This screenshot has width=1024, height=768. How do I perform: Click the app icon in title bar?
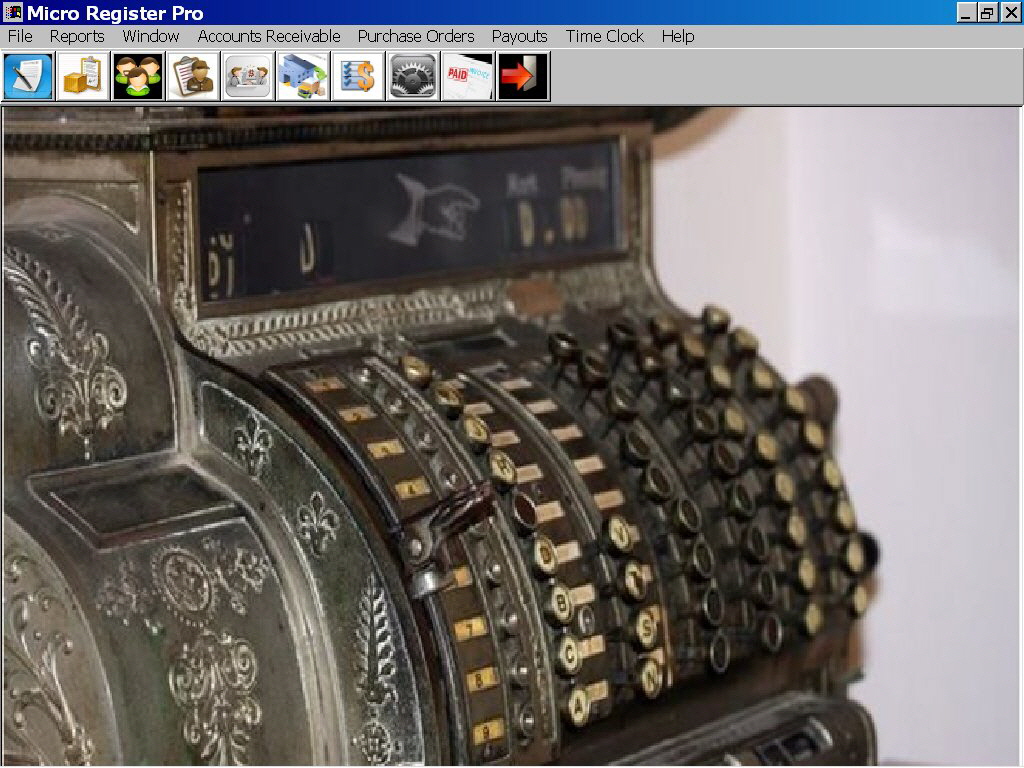coord(12,12)
